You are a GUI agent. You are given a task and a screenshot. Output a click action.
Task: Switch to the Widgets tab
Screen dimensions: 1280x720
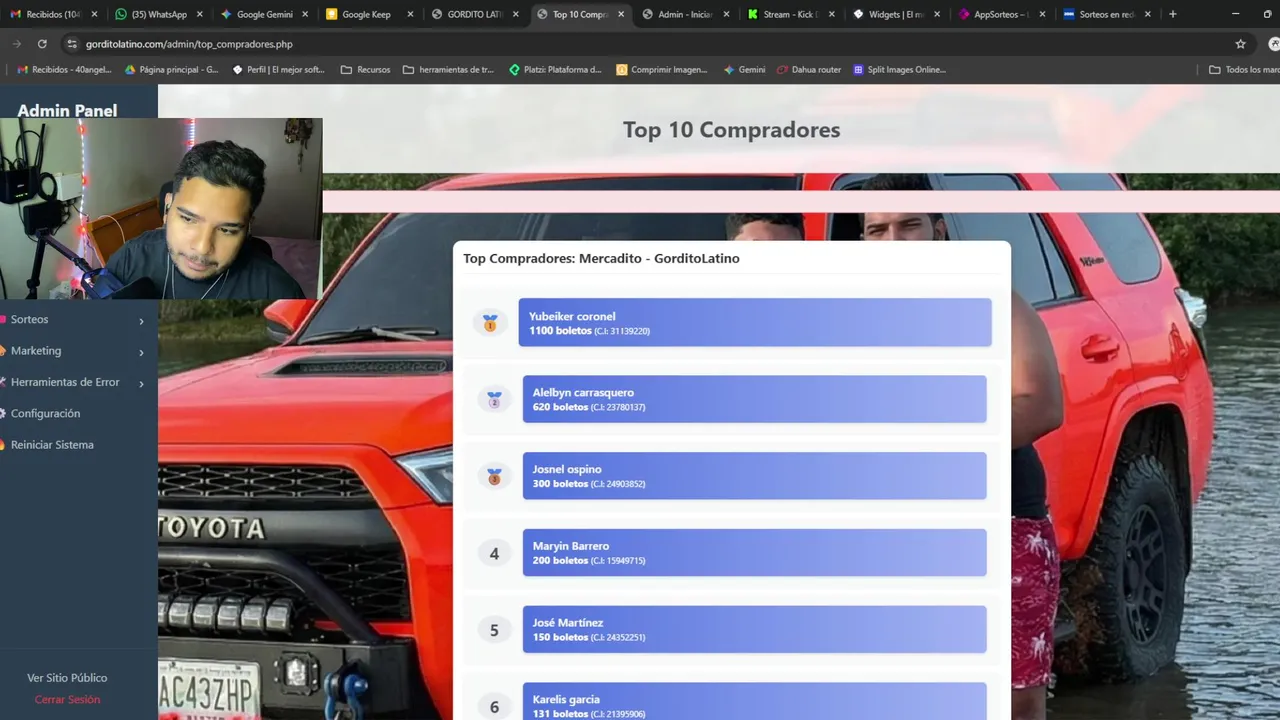[895, 14]
